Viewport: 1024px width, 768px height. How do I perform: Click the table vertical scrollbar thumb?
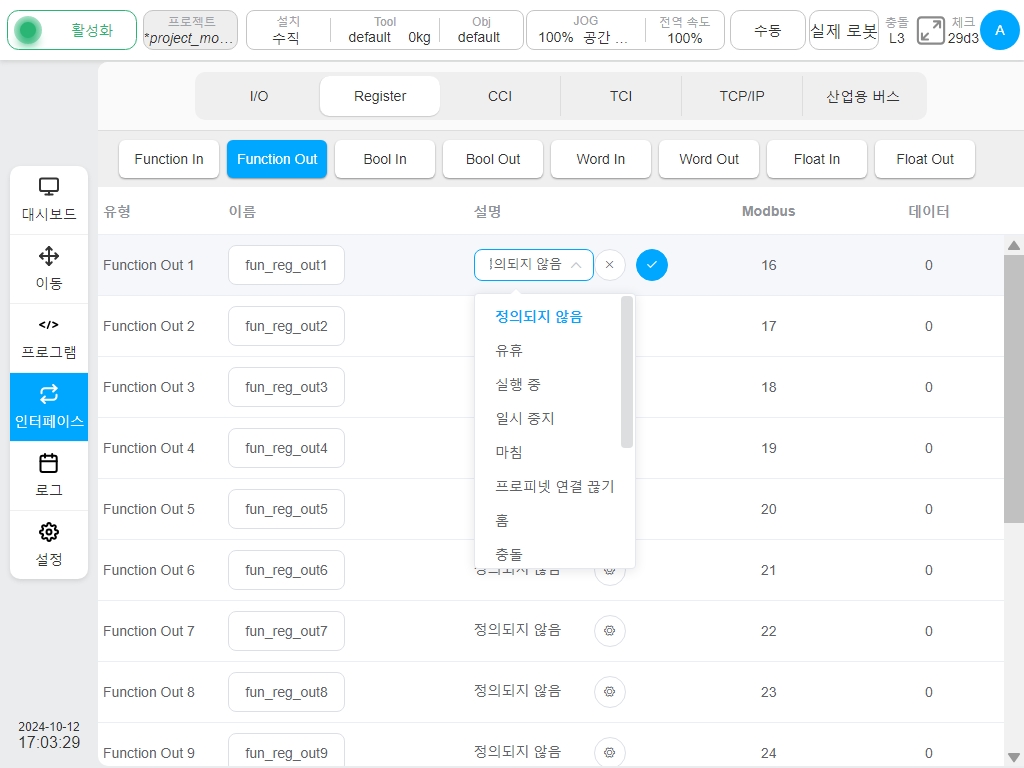coord(1014,389)
